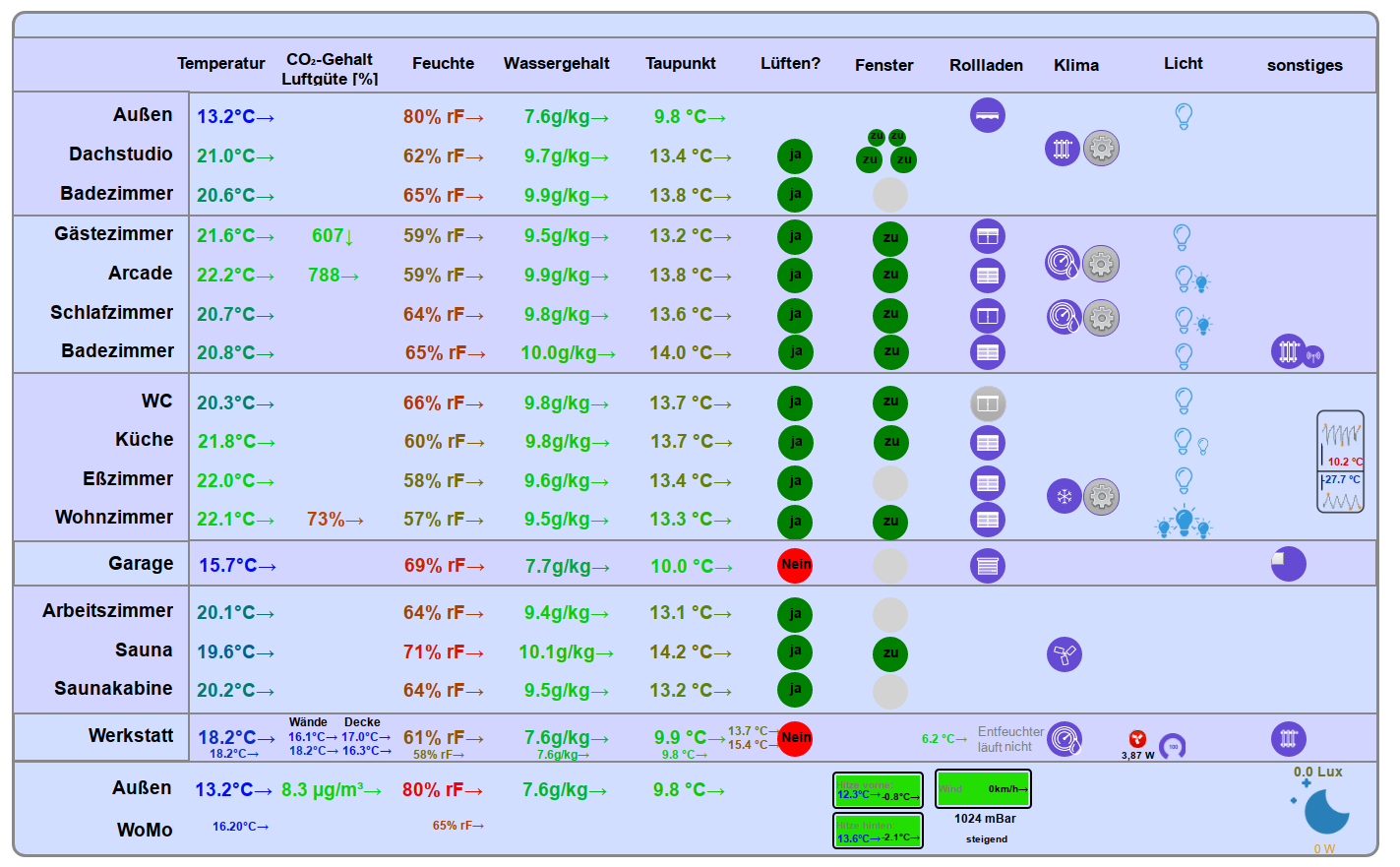Click the Arcade roller shutter icon
Image resolution: width=1400 pixels, height=867 pixels.
pyautogui.click(x=988, y=276)
